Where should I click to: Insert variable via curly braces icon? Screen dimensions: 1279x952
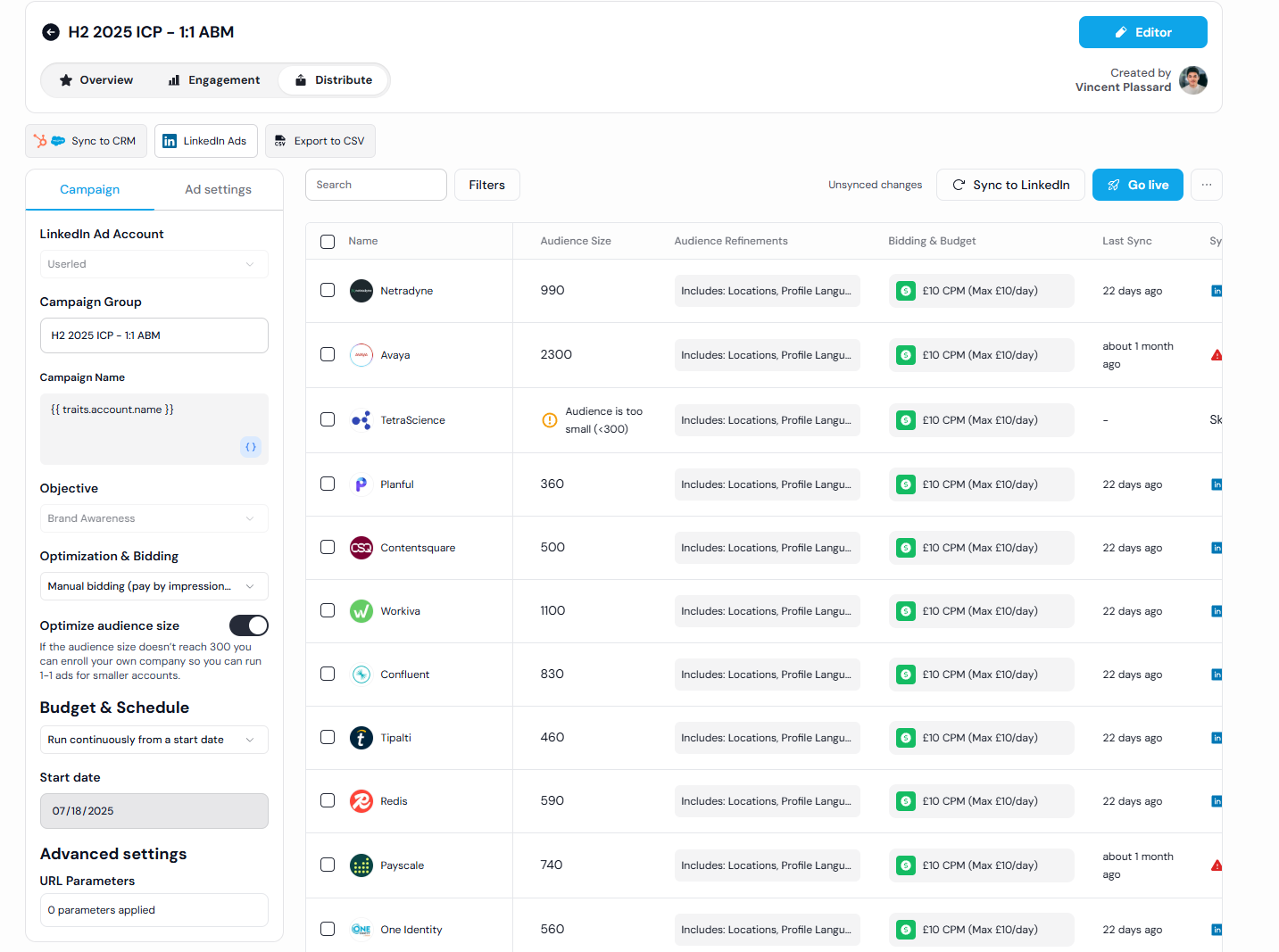pos(251,447)
